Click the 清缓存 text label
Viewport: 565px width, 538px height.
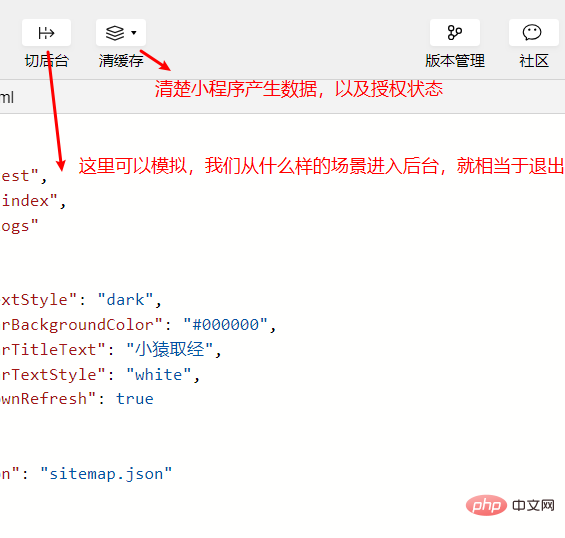(121, 61)
